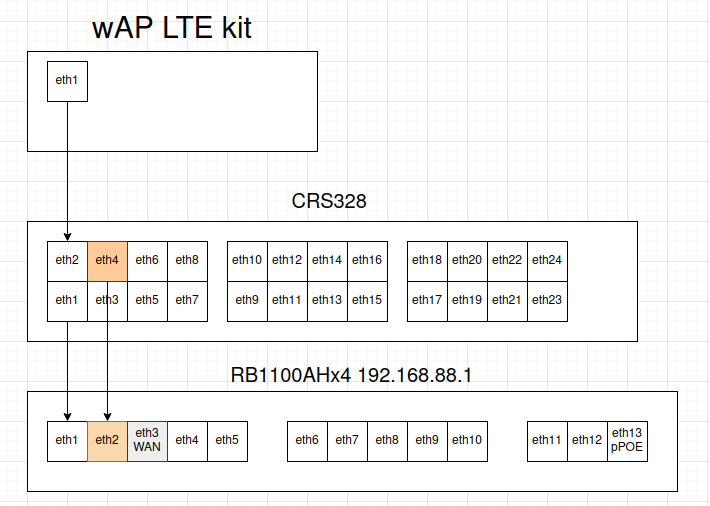Select the orange eth4 port on CRS328
Image resolution: width=710 pixels, height=506 pixels.
(107, 261)
